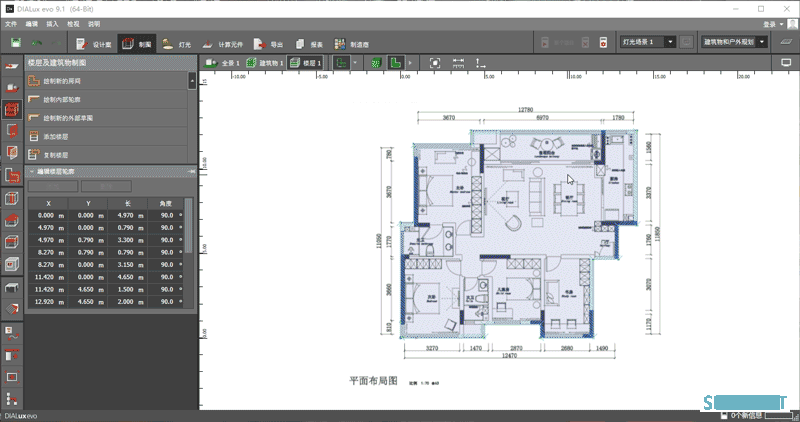Open the 插入 menu
Viewport: 800px width, 422px height.
point(52,24)
